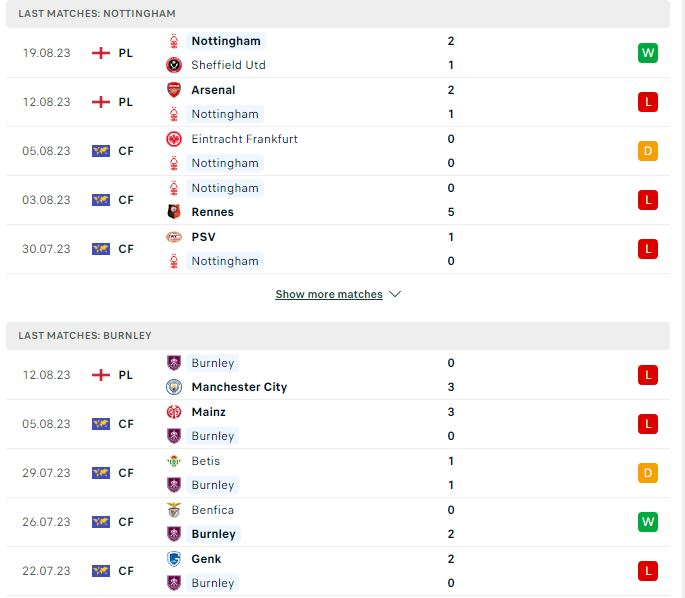This screenshot has width=685, height=598.
Task: Click the Manchester City crest icon
Action: 174,387
